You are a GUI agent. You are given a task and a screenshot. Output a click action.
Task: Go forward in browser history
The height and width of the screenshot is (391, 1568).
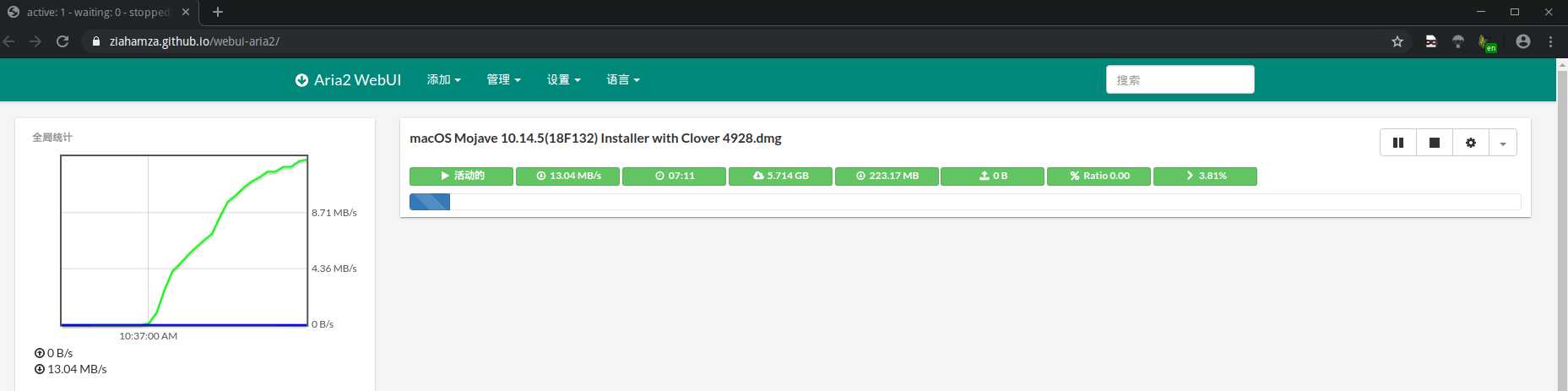(x=35, y=41)
